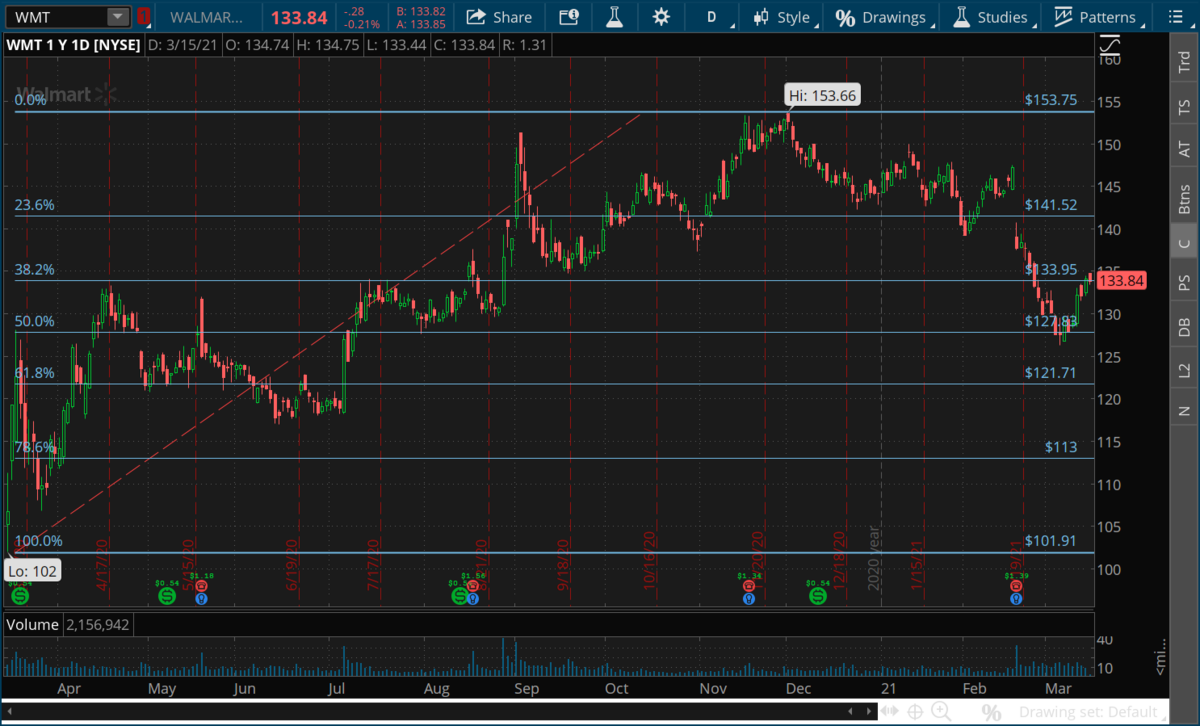
Task: Click the magnifier zoom-in icon at chart bottom
Action: tap(941, 712)
